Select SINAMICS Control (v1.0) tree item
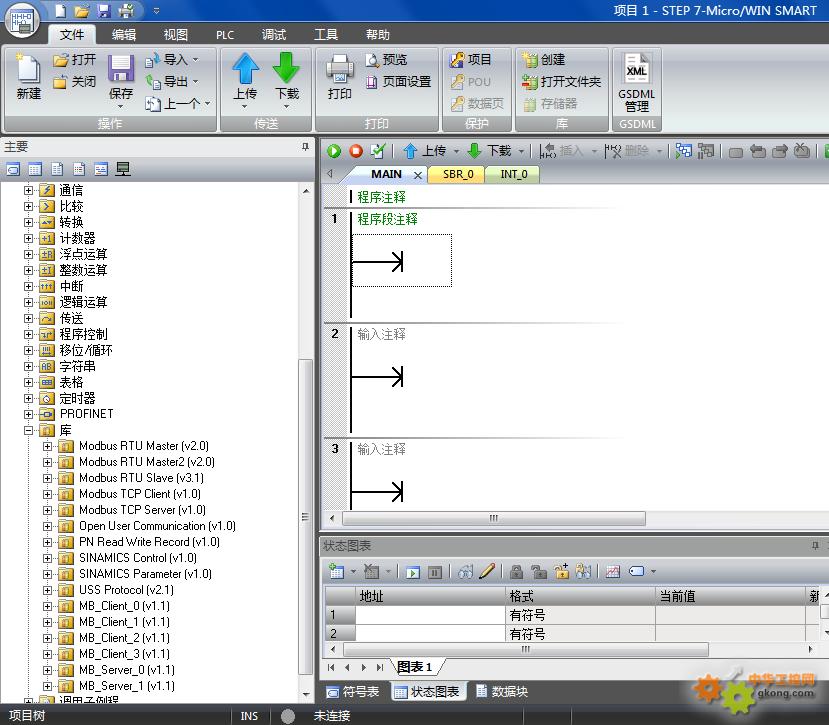 pos(137,558)
